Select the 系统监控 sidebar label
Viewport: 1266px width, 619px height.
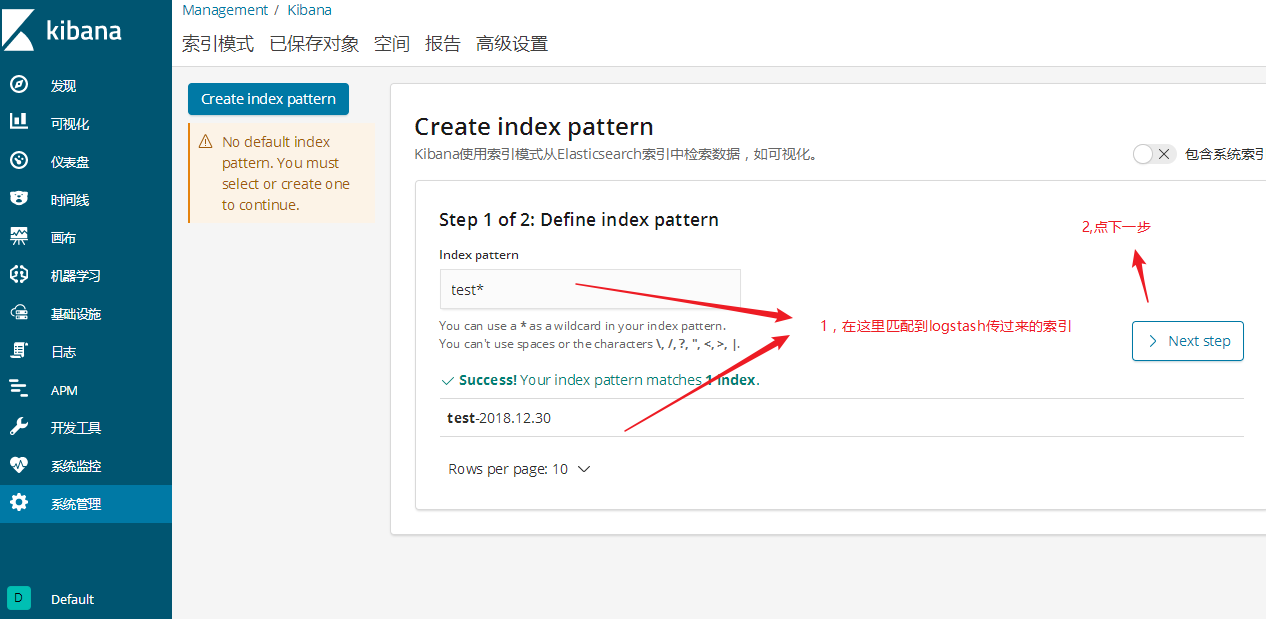[x=76, y=466]
